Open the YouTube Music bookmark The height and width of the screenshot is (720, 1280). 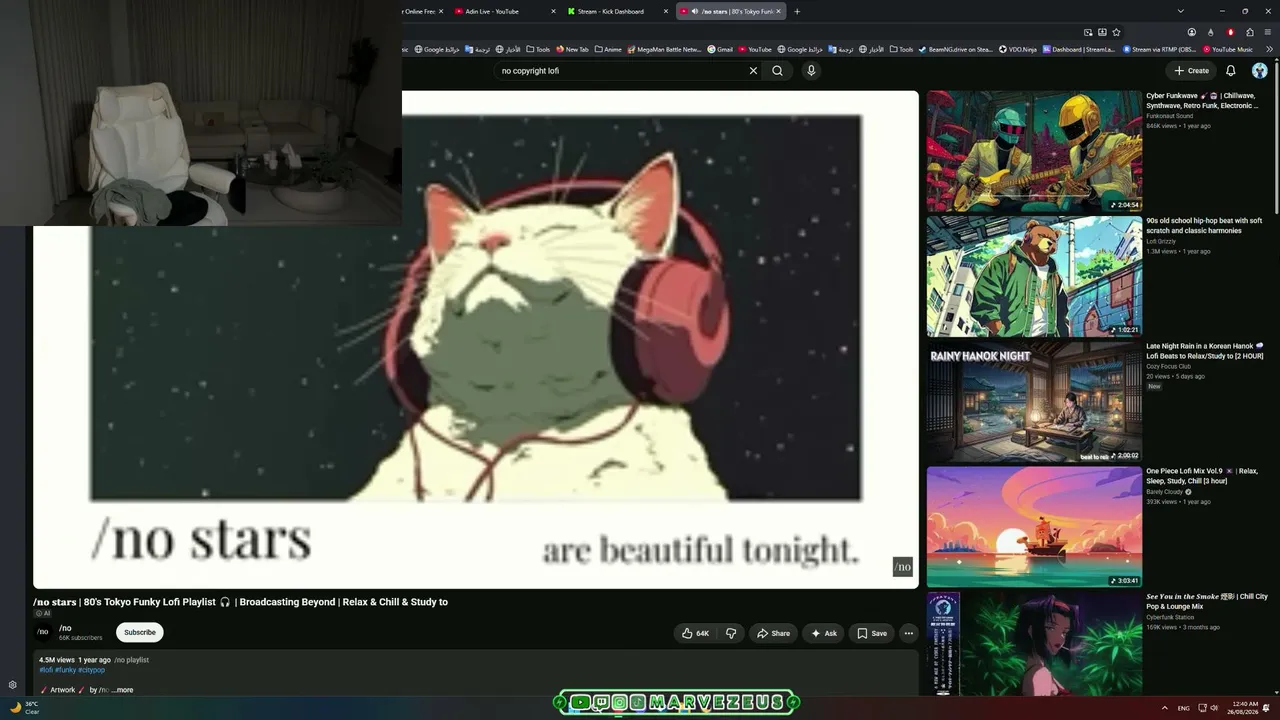pyautogui.click(x=1227, y=49)
